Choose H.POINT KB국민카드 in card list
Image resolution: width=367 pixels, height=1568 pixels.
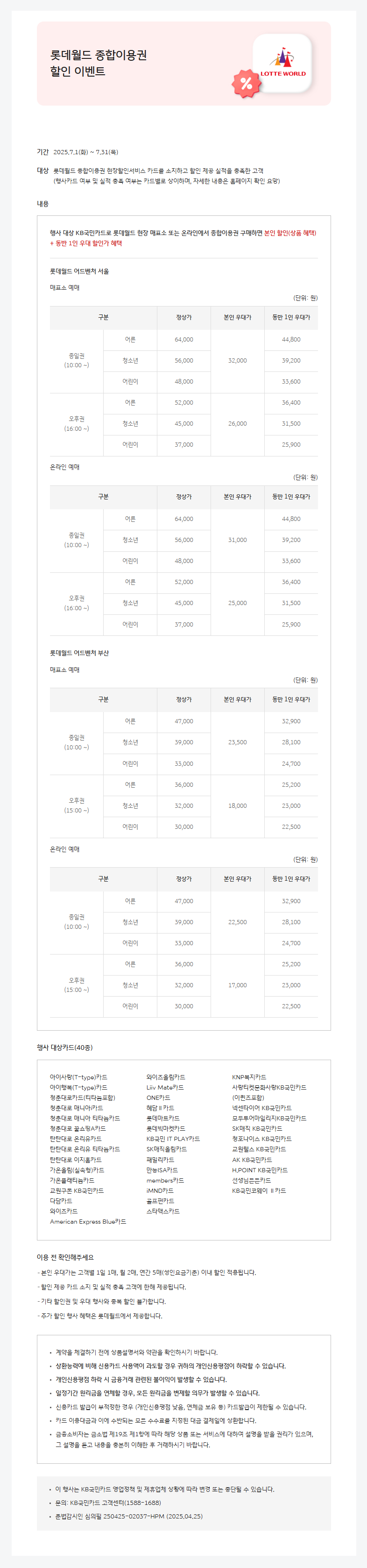tap(260, 1170)
